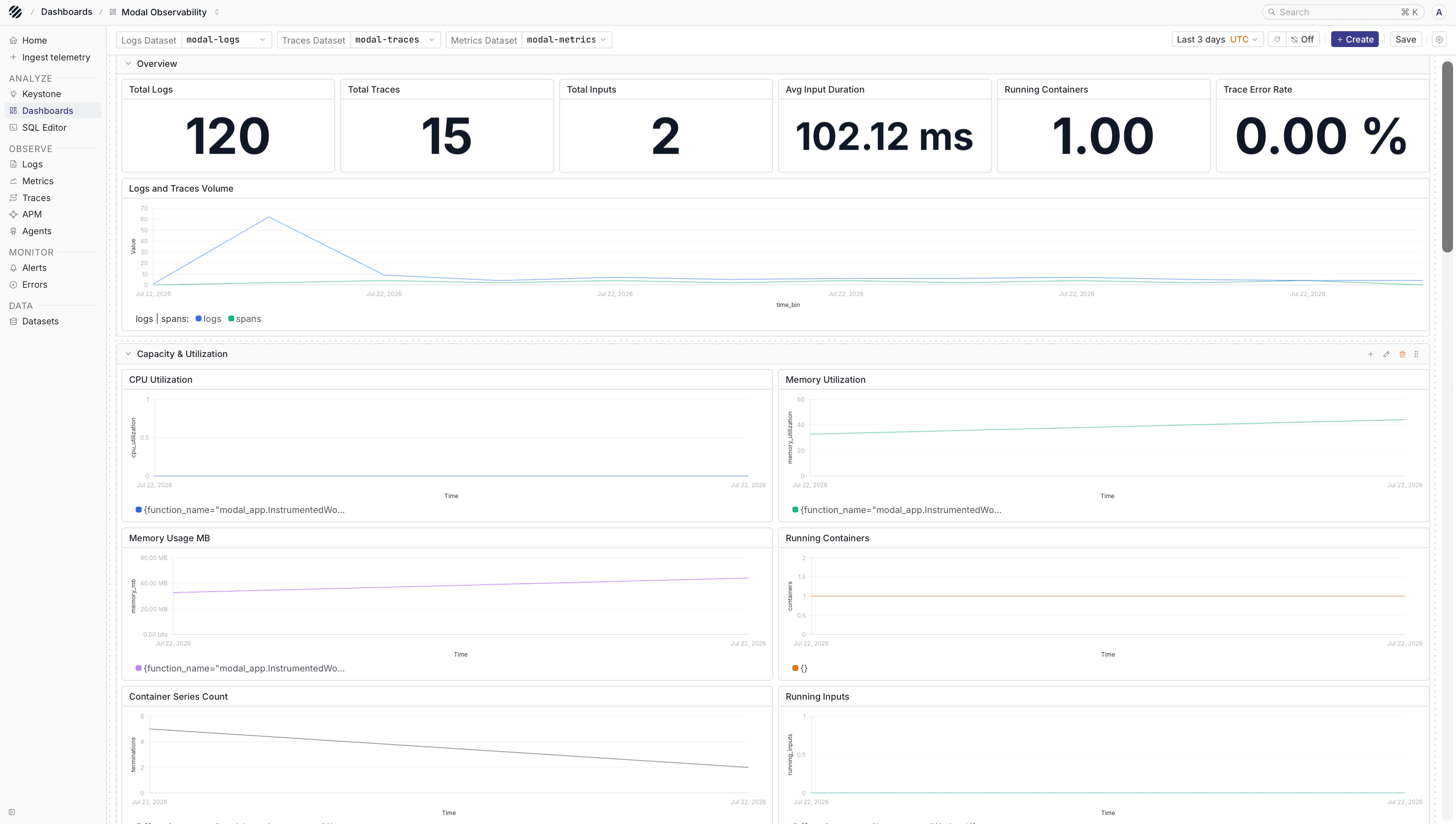Image resolution: width=1456 pixels, height=824 pixels.
Task: Click Logs and Traces Volume panel title
Action: 181,189
